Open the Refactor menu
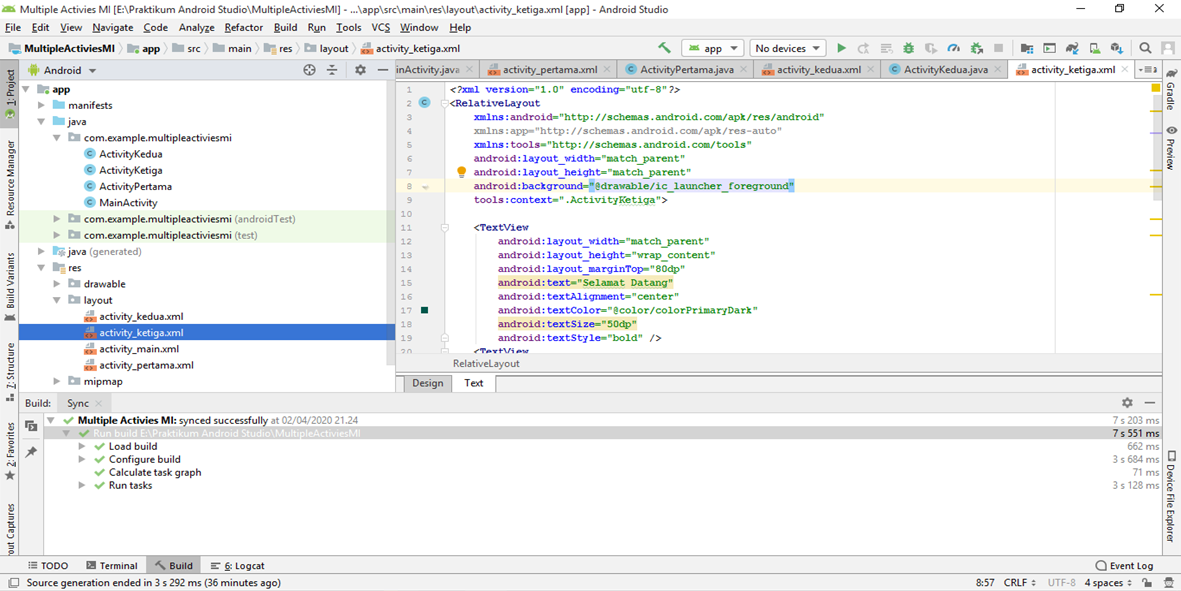 [244, 27]
